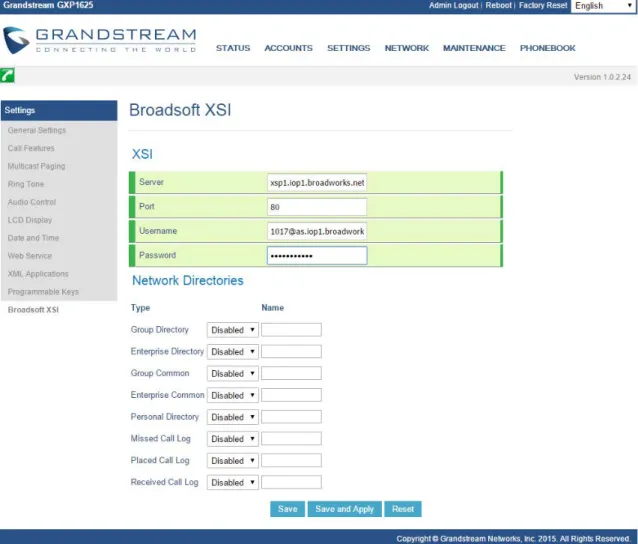
Task: Click the XSI Password input field
Action: (x=317, y=256)
